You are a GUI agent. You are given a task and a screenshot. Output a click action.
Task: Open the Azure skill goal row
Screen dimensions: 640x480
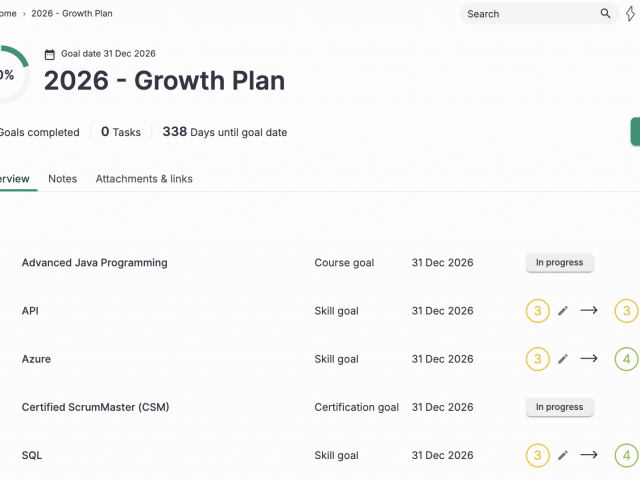[x=36, y=359]
